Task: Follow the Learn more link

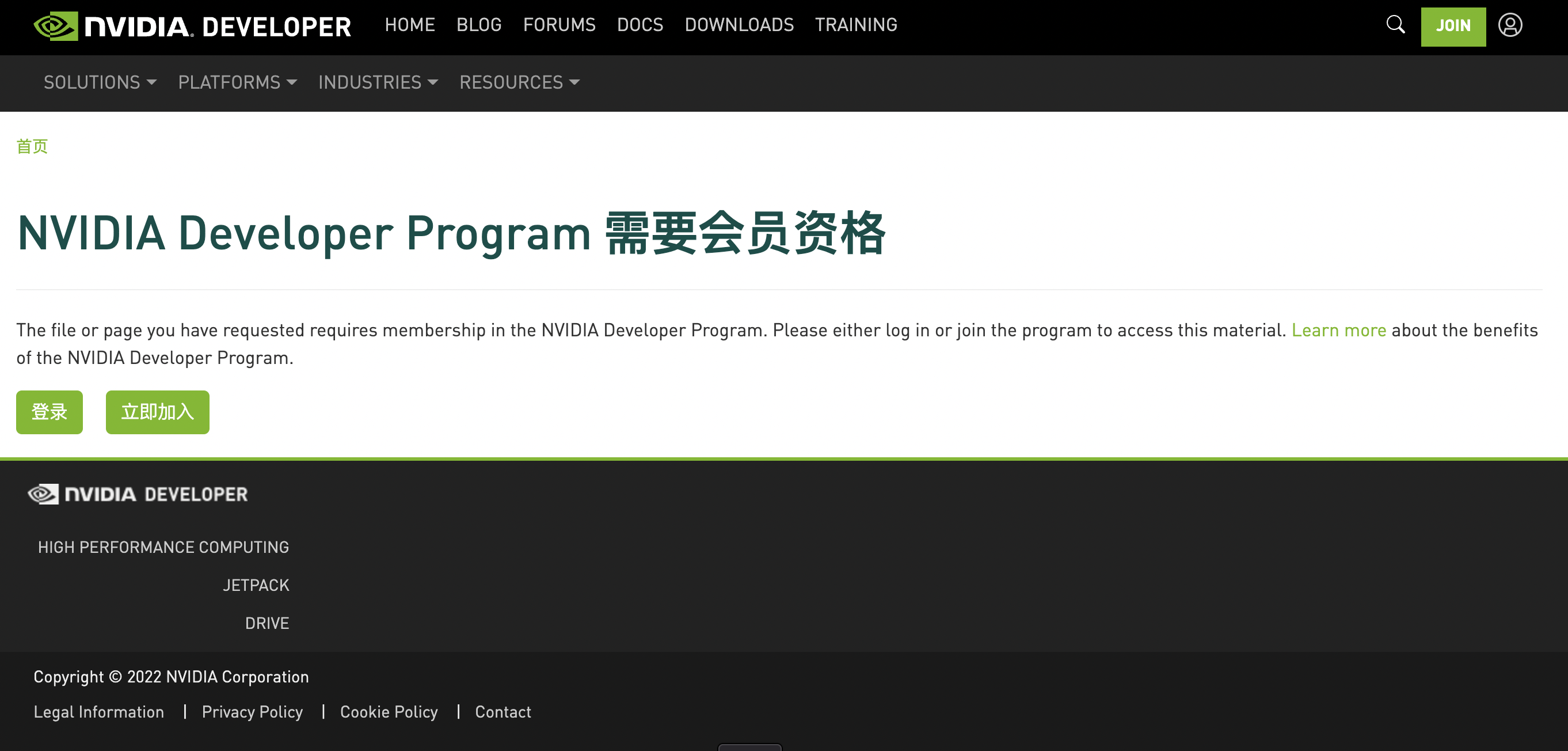Action: (1338, 330)
